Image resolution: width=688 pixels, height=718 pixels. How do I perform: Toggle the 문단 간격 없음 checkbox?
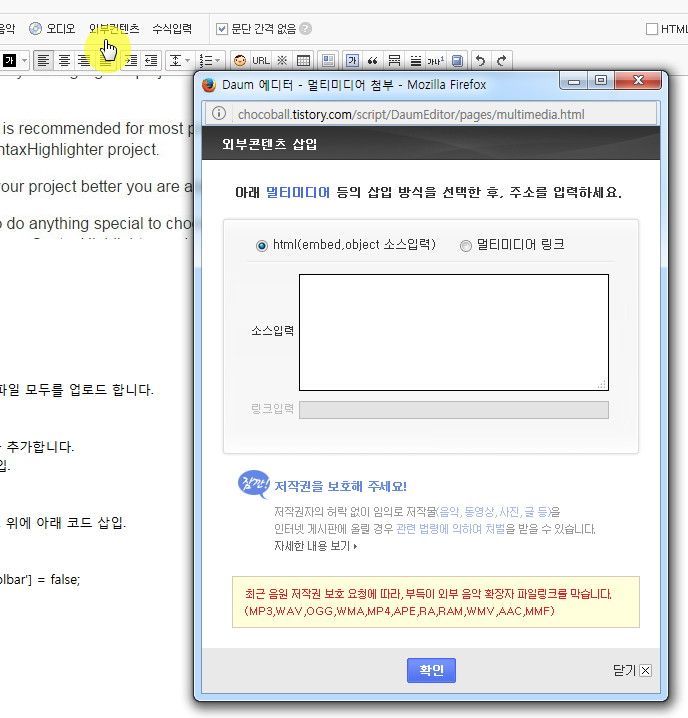[x=222, y=29]
